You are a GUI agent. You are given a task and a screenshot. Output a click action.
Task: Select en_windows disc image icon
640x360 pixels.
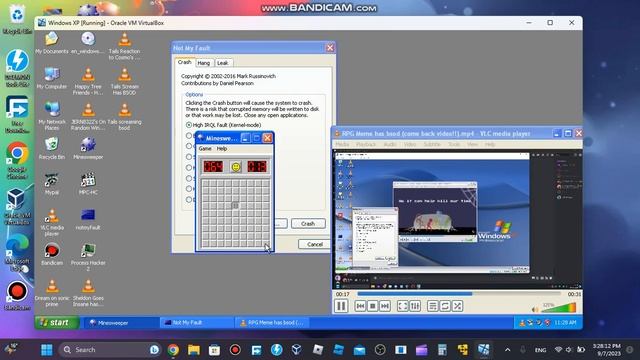(x=88, y=43)
